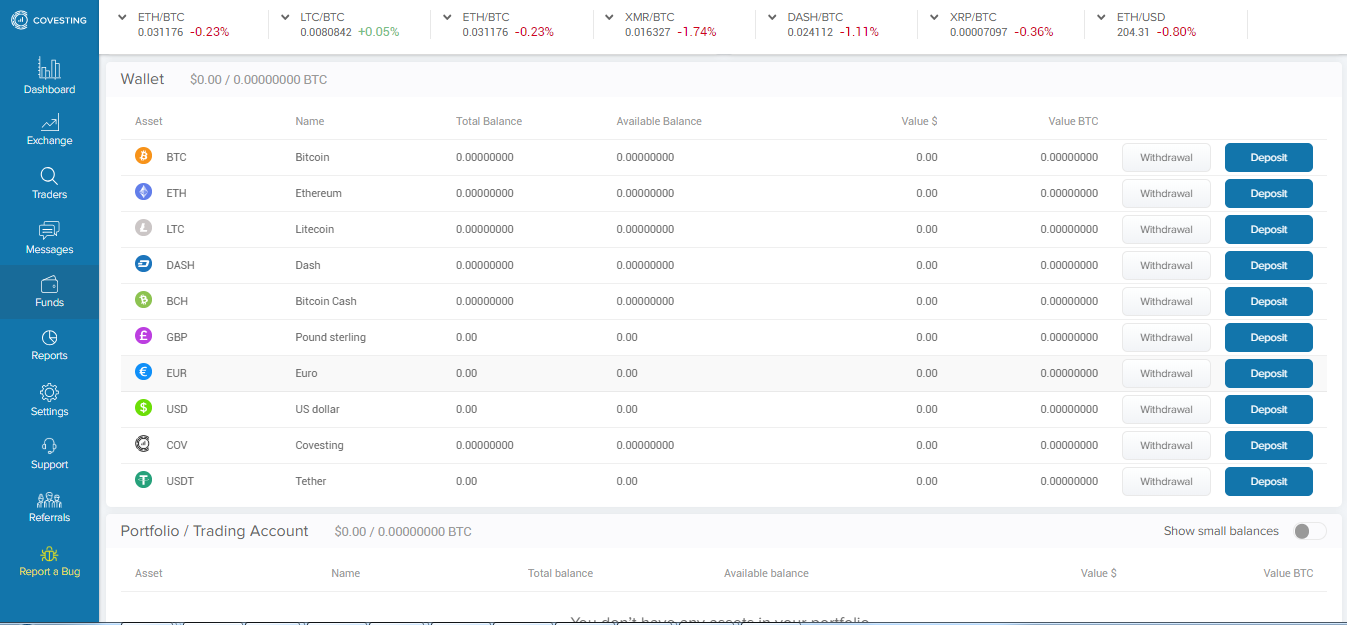Expand the ETH/USD ticker dropdown

pos(1101,17)
